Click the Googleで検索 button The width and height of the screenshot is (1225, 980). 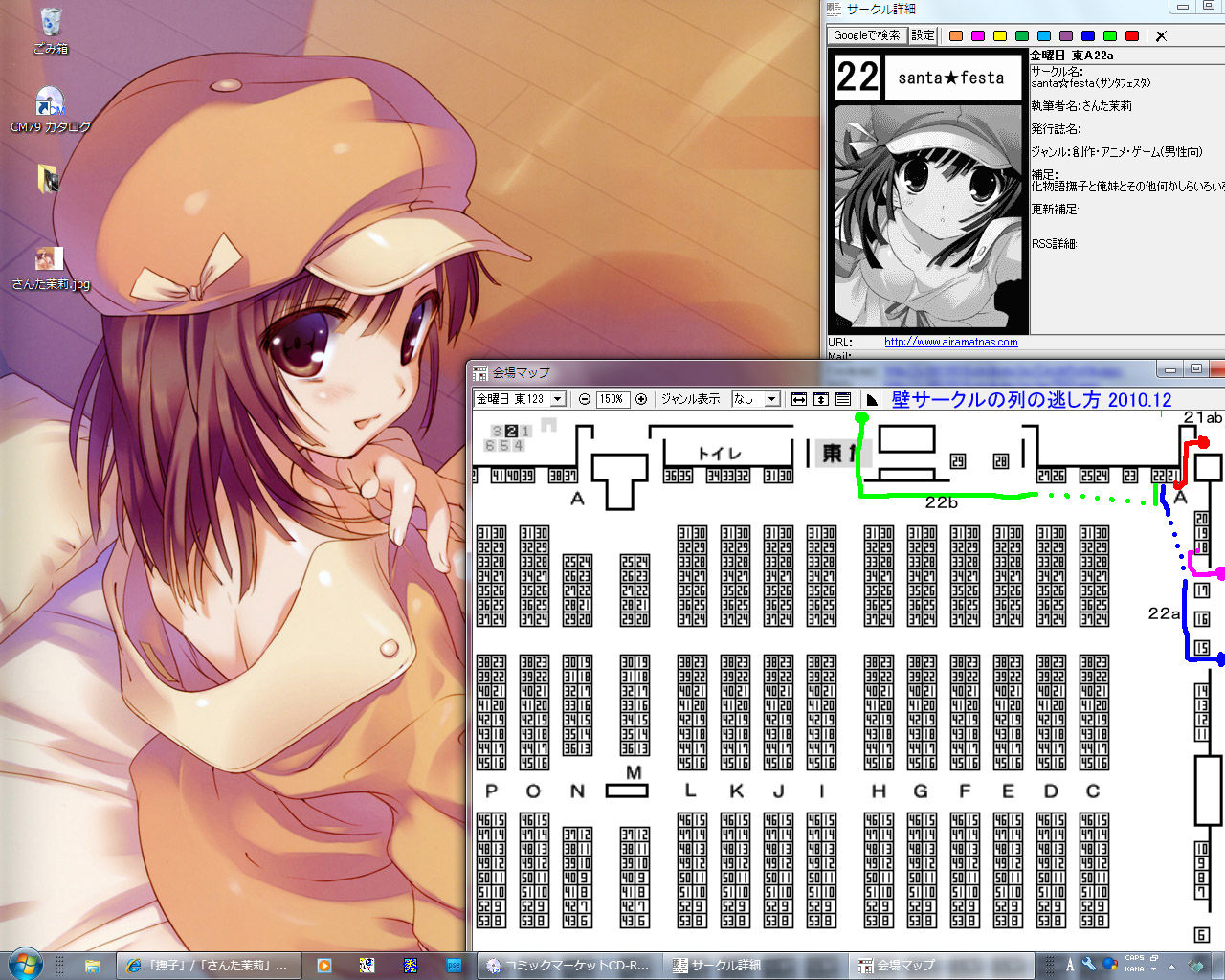click(866, 35)
